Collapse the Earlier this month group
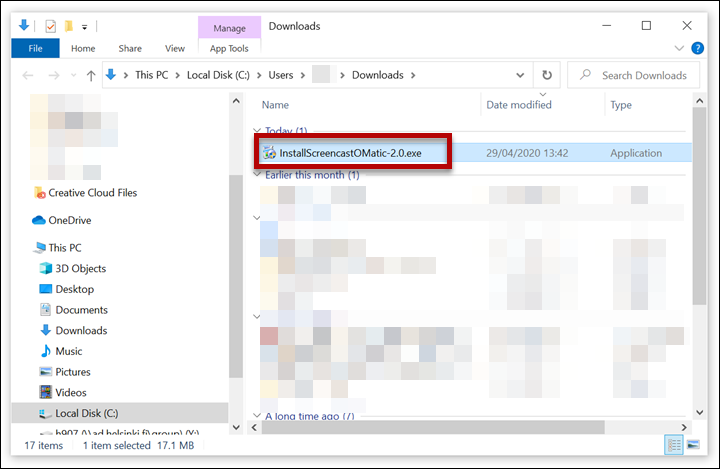The height and width of the screenshot is (469, 720). pos(257,175)
